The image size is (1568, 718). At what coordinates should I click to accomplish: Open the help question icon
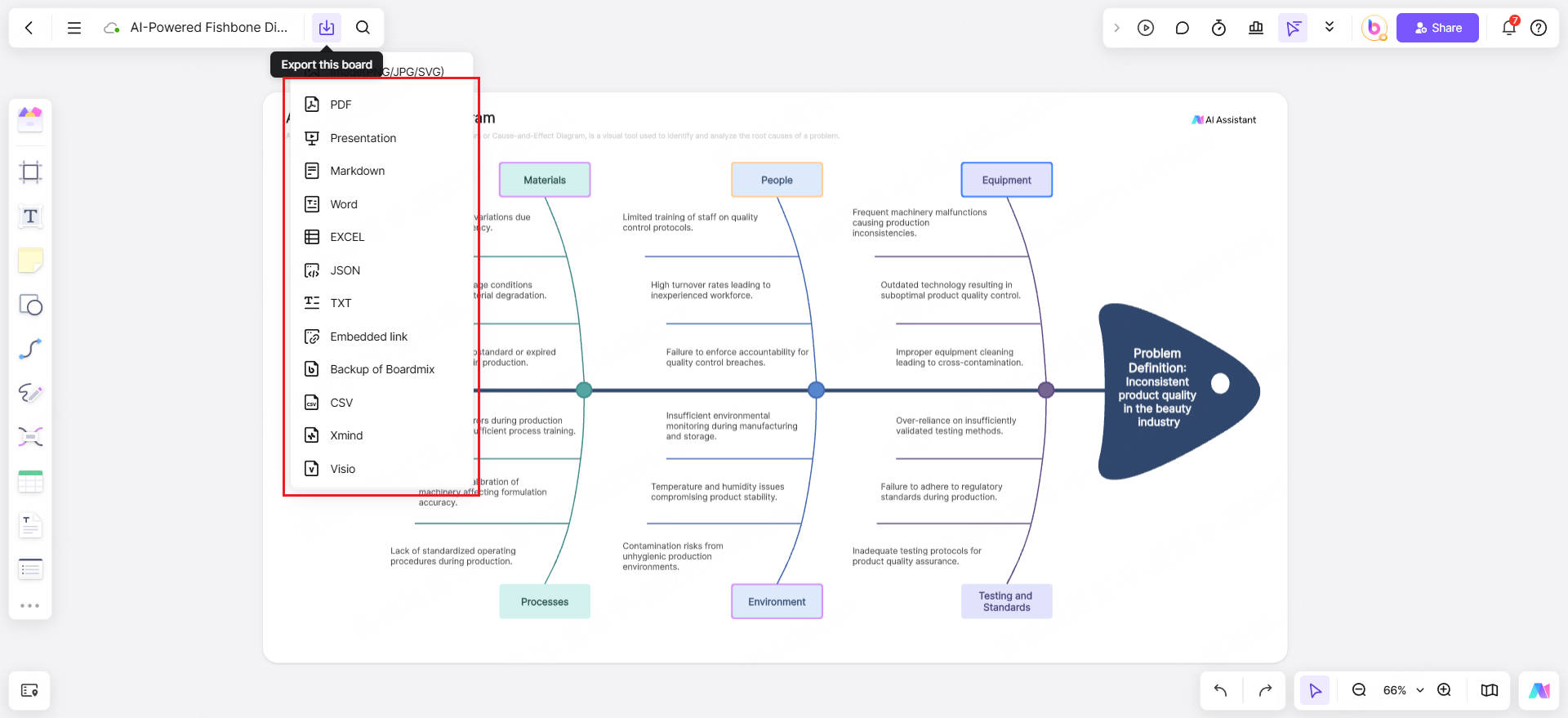1539,28
